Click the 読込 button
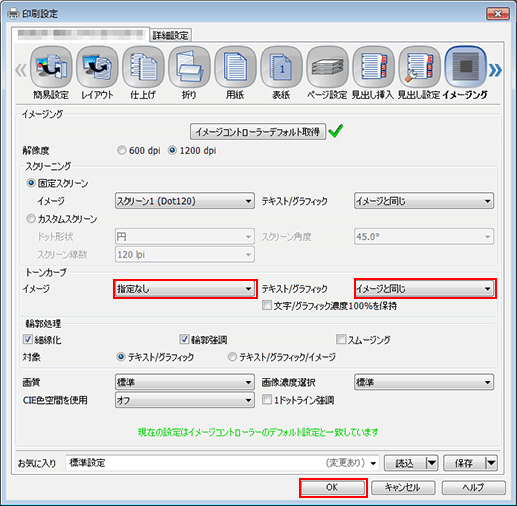Image resolution: width=517 pixels, height=506 pixels. click(405, 463)
